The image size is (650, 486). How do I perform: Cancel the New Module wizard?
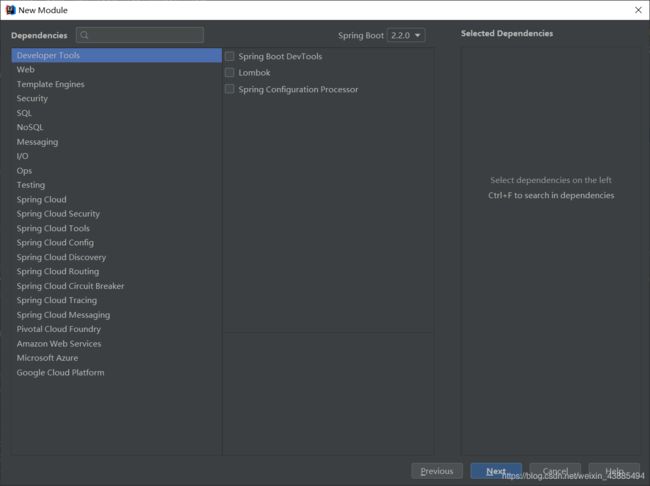(555, 471)
